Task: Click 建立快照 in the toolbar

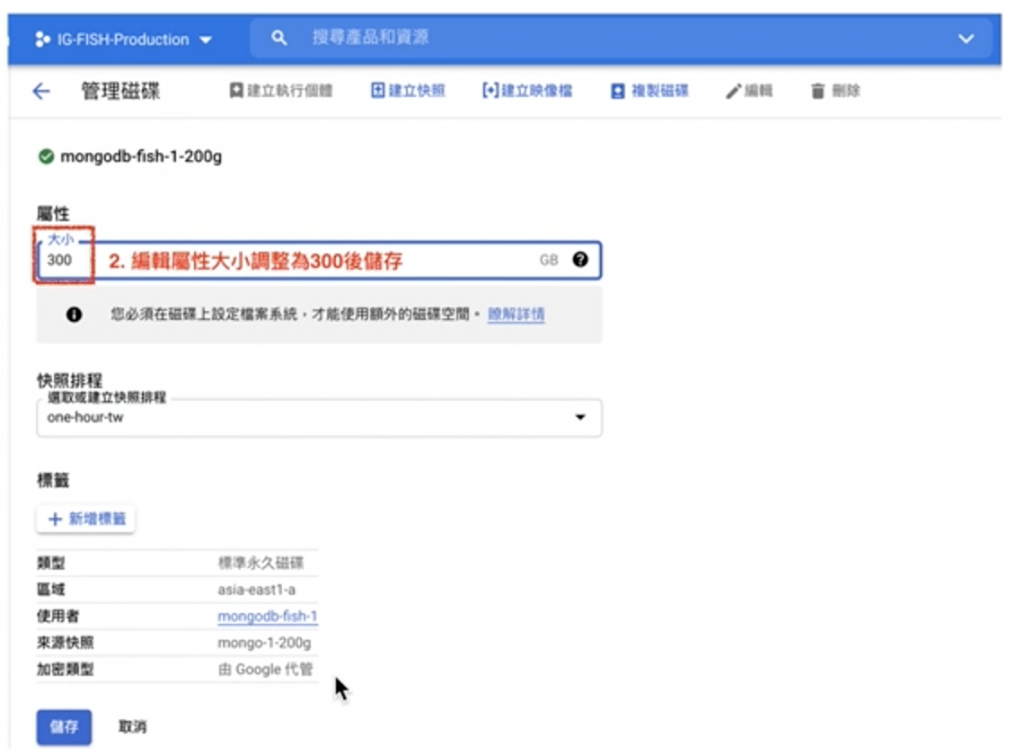Action: tap(408, 91)
